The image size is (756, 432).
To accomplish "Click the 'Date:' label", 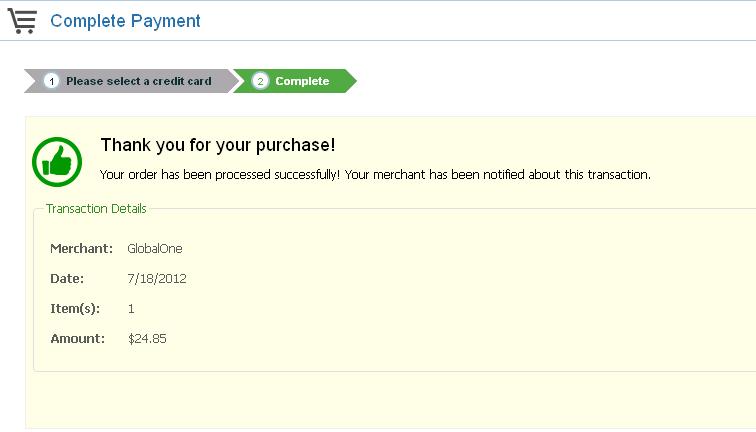I will click(x=67, y=278).
